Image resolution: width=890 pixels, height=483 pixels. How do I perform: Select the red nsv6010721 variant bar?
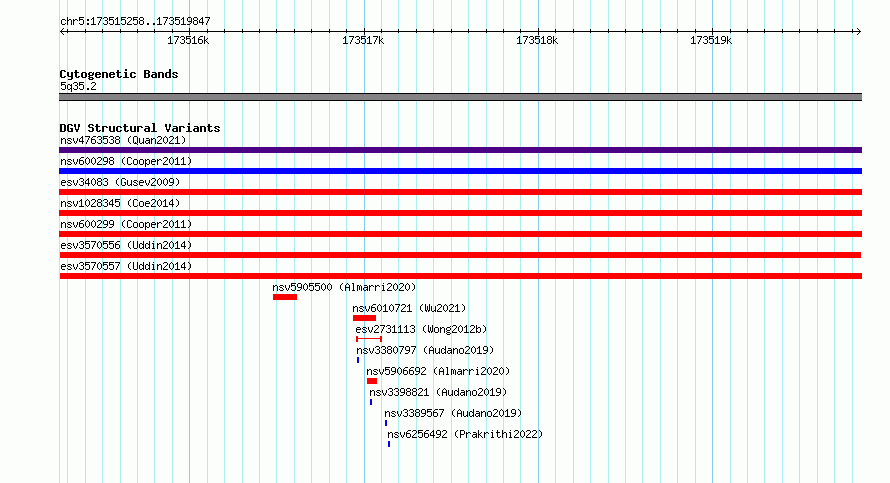click(364, 318)
